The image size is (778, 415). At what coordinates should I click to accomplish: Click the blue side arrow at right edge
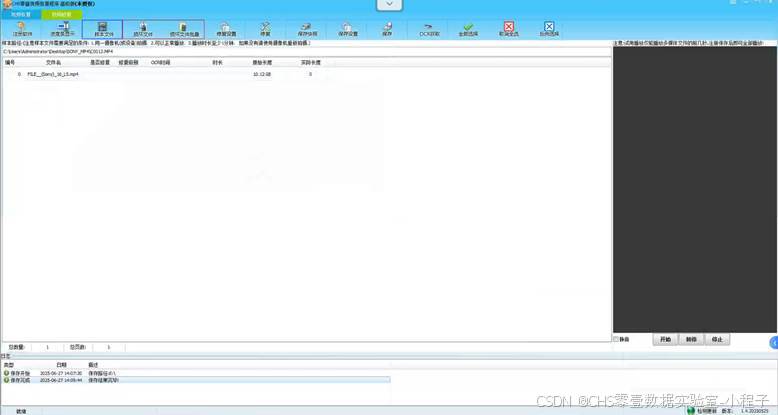point(774,343)
